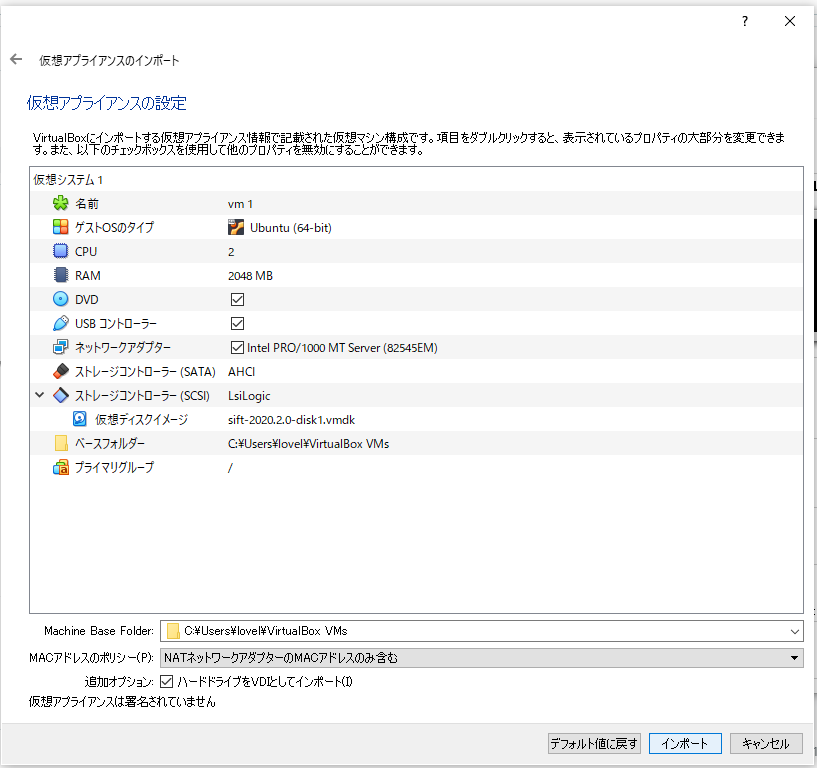Collapse the SCSI storage controller row
This screenshot has width=817, height=768.
40,395
